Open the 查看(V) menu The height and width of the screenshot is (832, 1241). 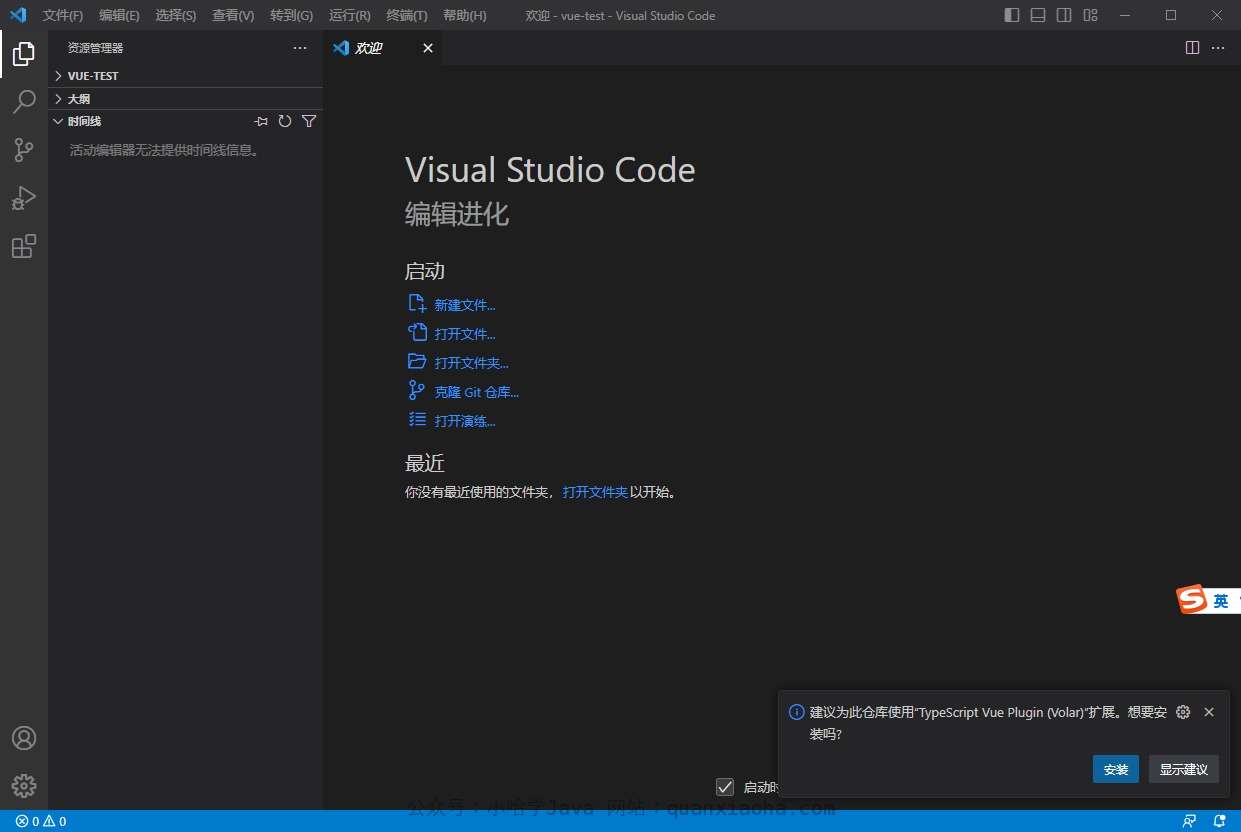tap(233, 16)
